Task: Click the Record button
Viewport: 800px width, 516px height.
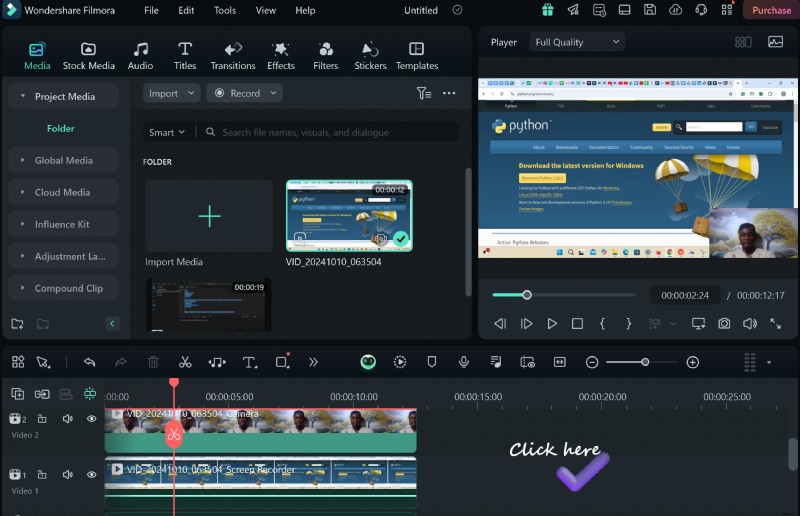Action: pyautogui.click(x=244, y=93)
